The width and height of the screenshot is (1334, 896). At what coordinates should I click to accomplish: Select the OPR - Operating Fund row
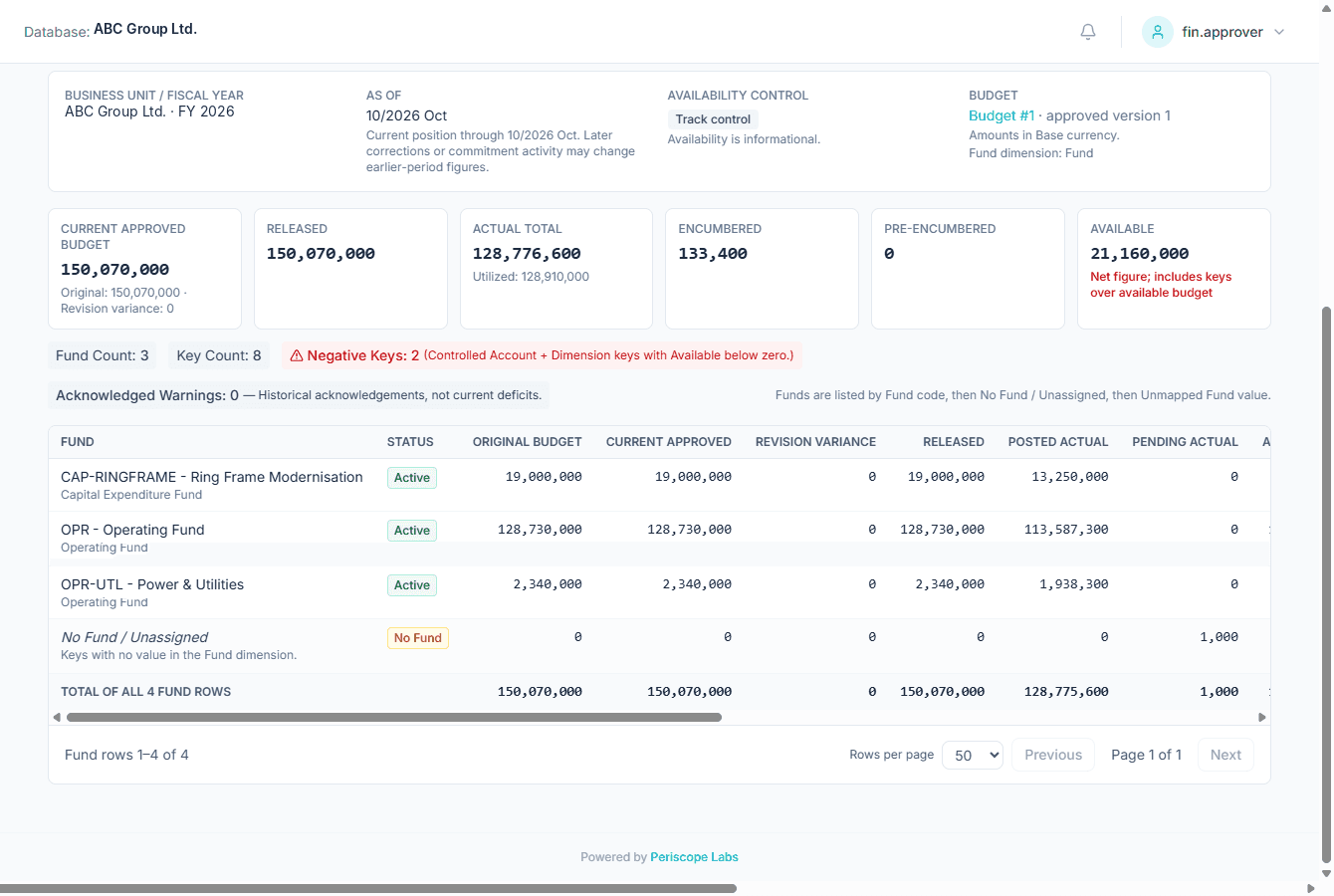coord(659,538)
